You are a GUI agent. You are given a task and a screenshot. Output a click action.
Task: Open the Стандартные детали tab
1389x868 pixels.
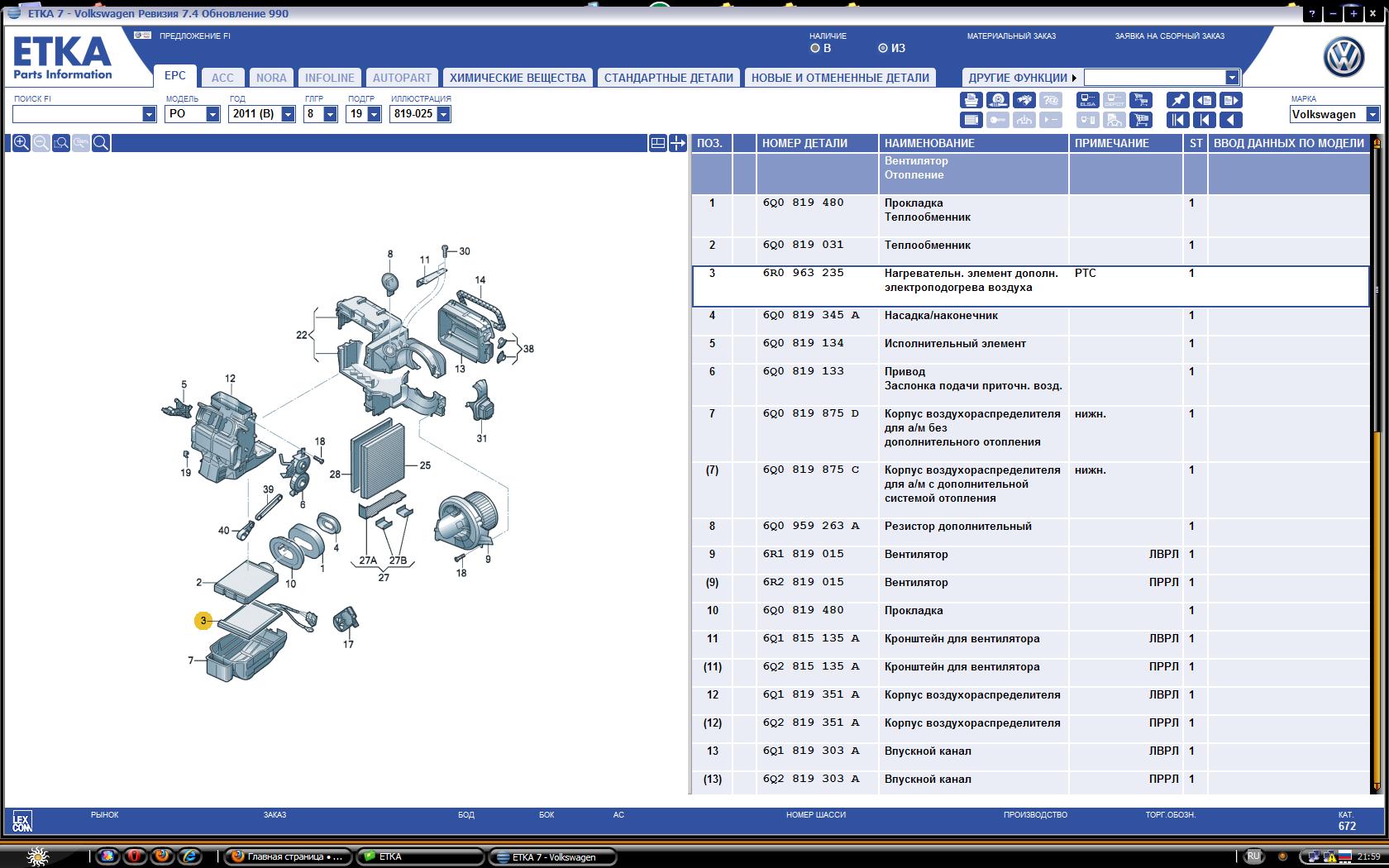(668, 78)
